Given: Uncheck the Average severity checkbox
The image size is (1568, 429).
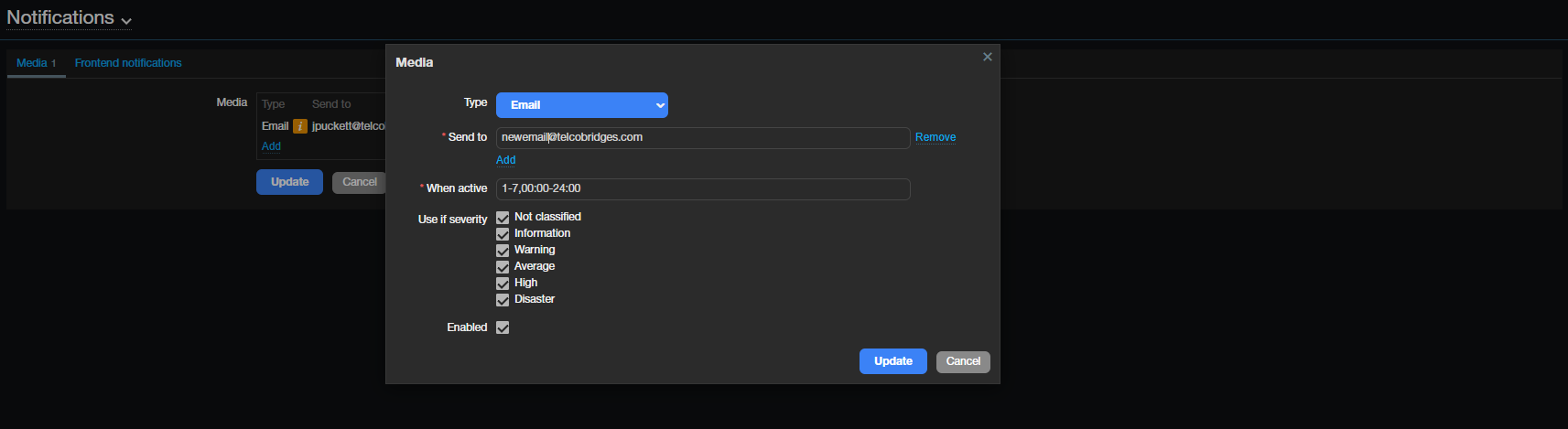Looking at the screenshot, I should point(503,267).
